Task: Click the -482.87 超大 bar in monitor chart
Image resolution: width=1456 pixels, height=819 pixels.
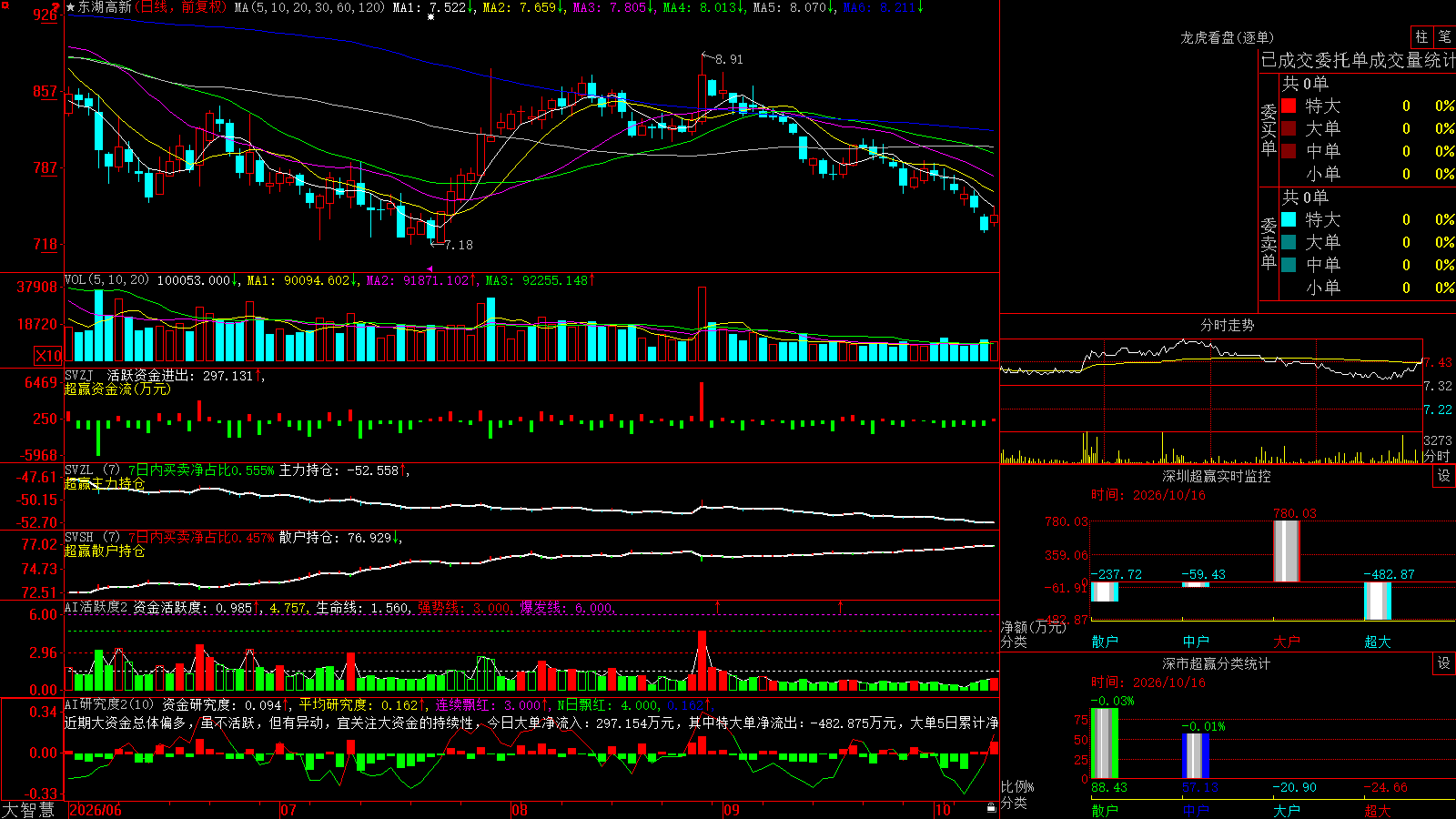Action: (x=1377, y=601)
